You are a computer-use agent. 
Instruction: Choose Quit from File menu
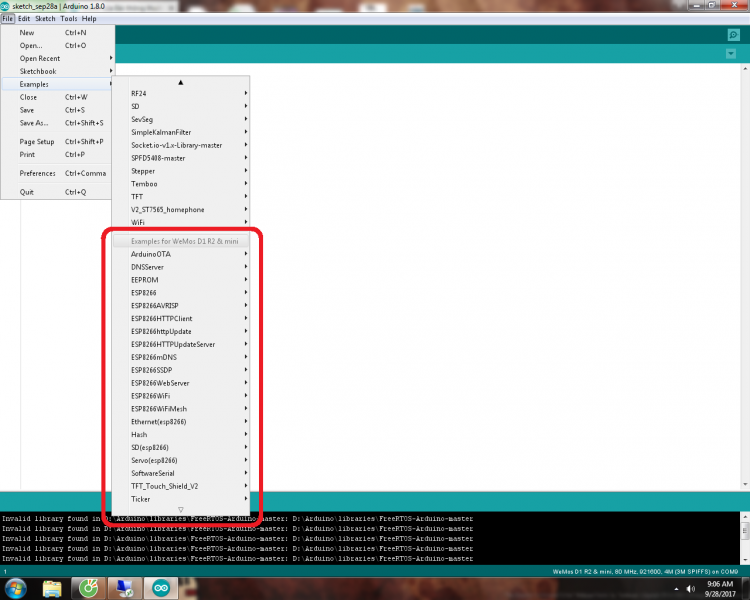click(57, 192)
